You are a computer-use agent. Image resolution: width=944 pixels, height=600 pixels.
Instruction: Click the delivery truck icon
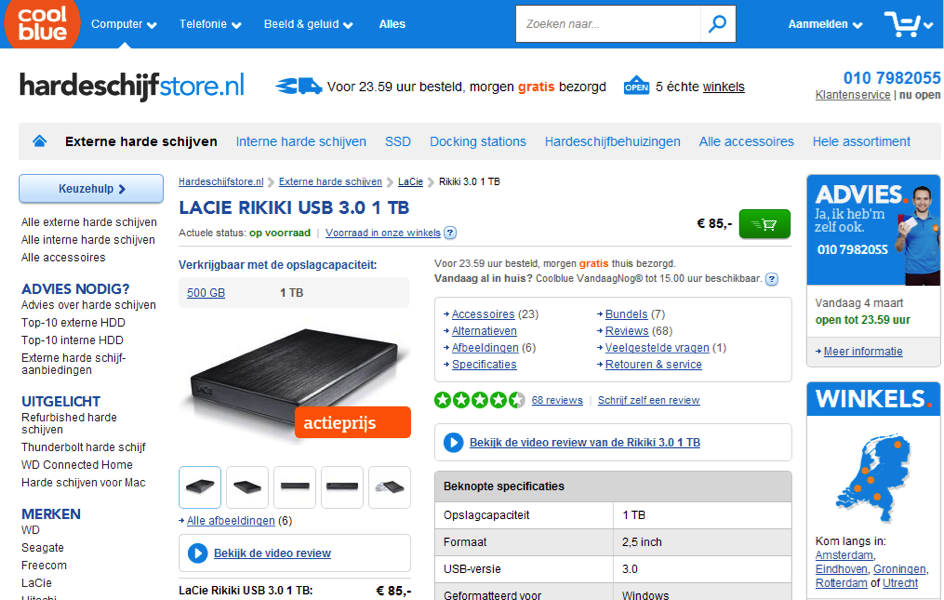(x=299, y=86)
